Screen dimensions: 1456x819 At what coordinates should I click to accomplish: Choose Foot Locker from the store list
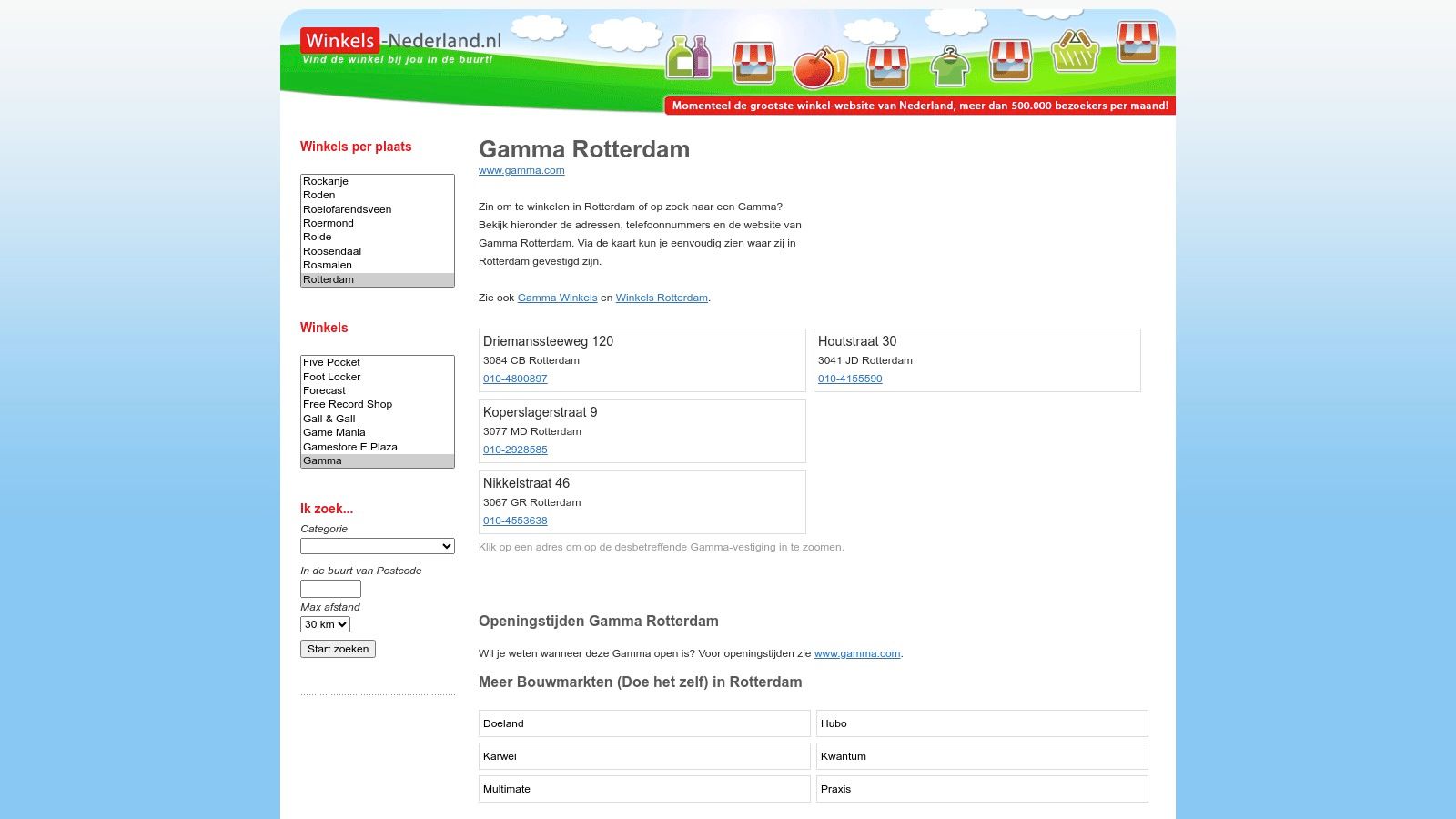click(x=331, y=377)
